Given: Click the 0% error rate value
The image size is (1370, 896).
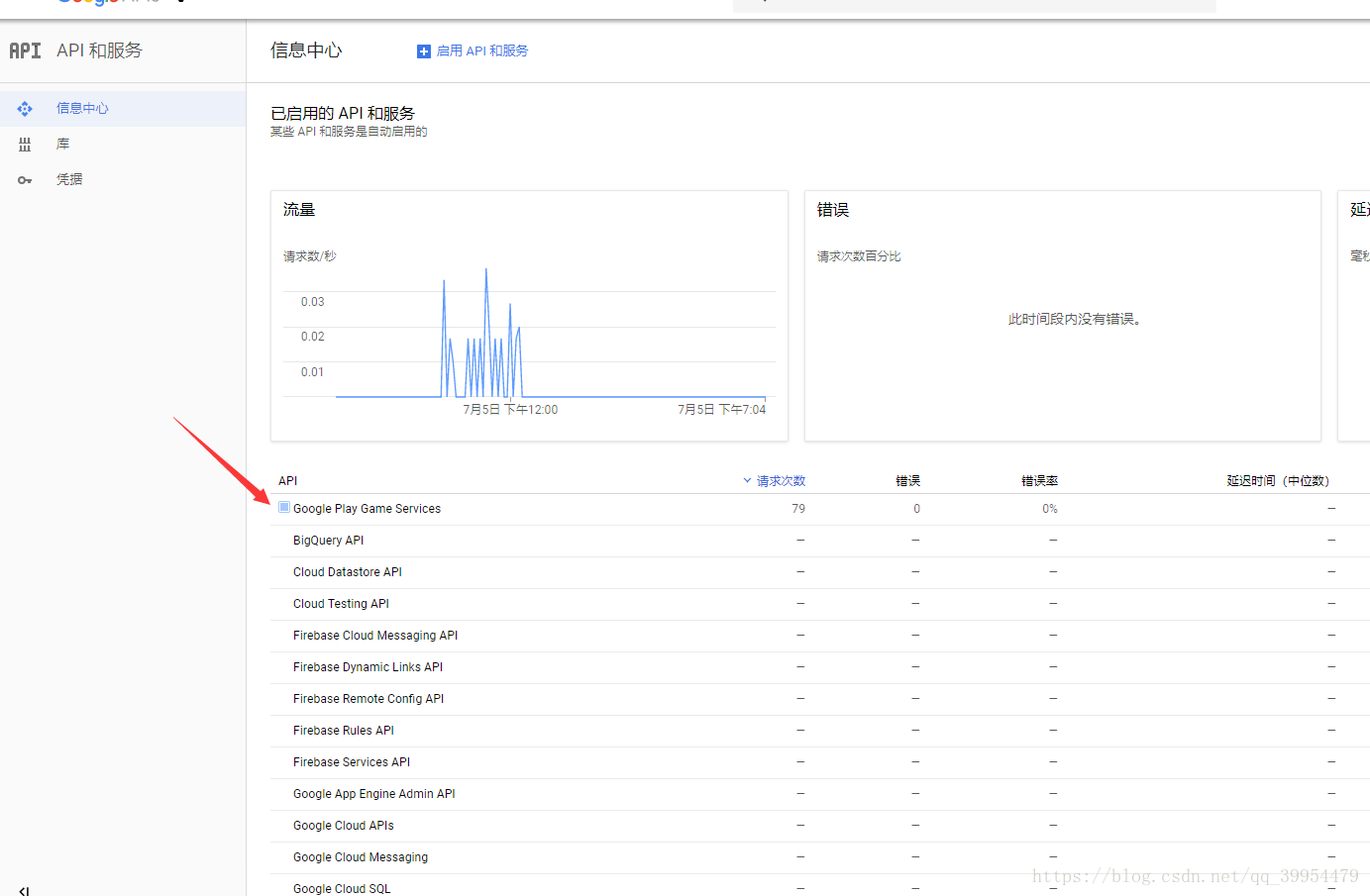Looking at the screenshot, I should click(x=1050, y=509).
